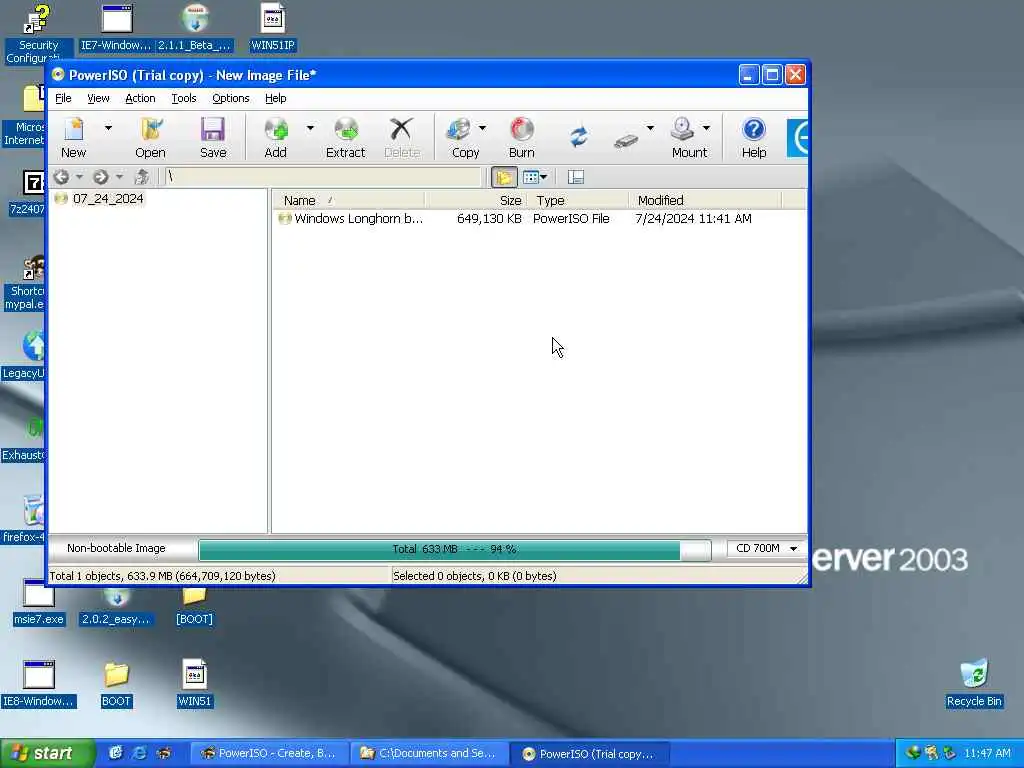Screen dimensions: 1024x768
Task: Click the Help toolbar icon
Action: [754, 137]
